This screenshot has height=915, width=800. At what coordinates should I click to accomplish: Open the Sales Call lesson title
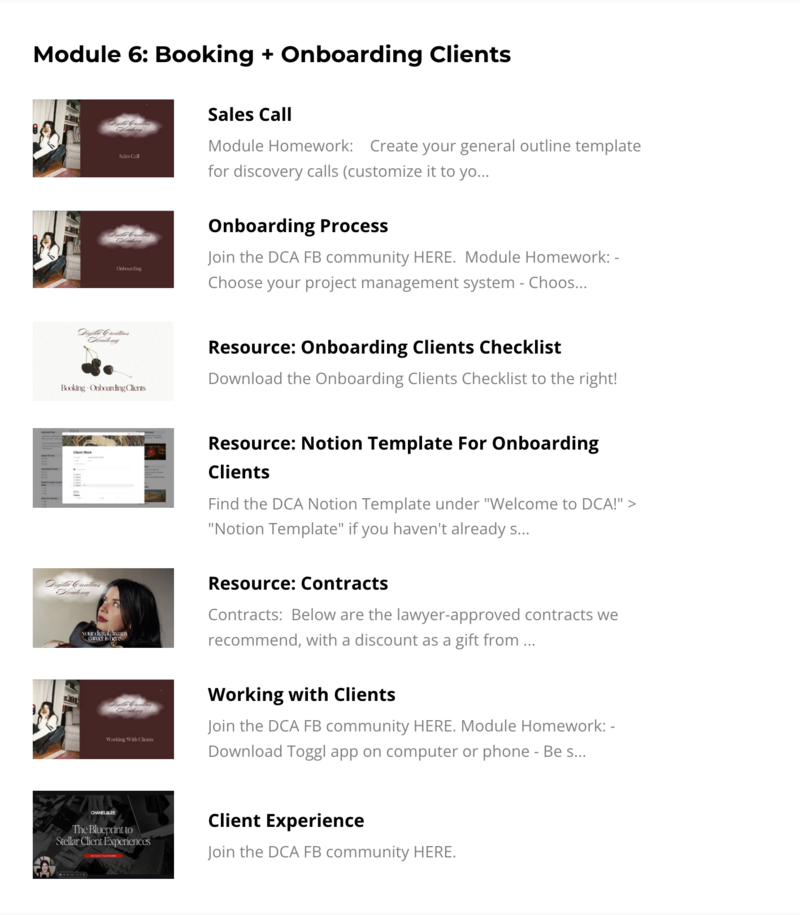click(250, 114)
